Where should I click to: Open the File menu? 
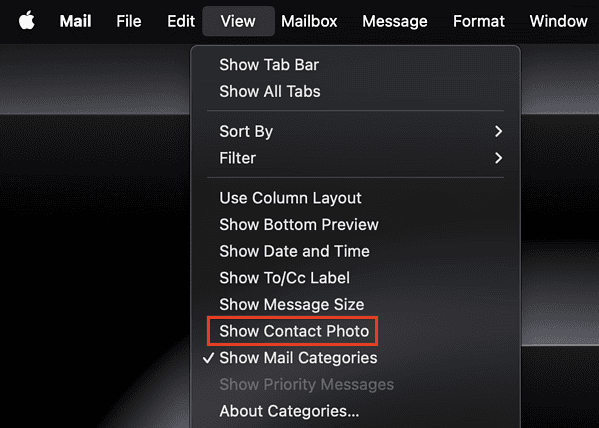coord(129,21)
